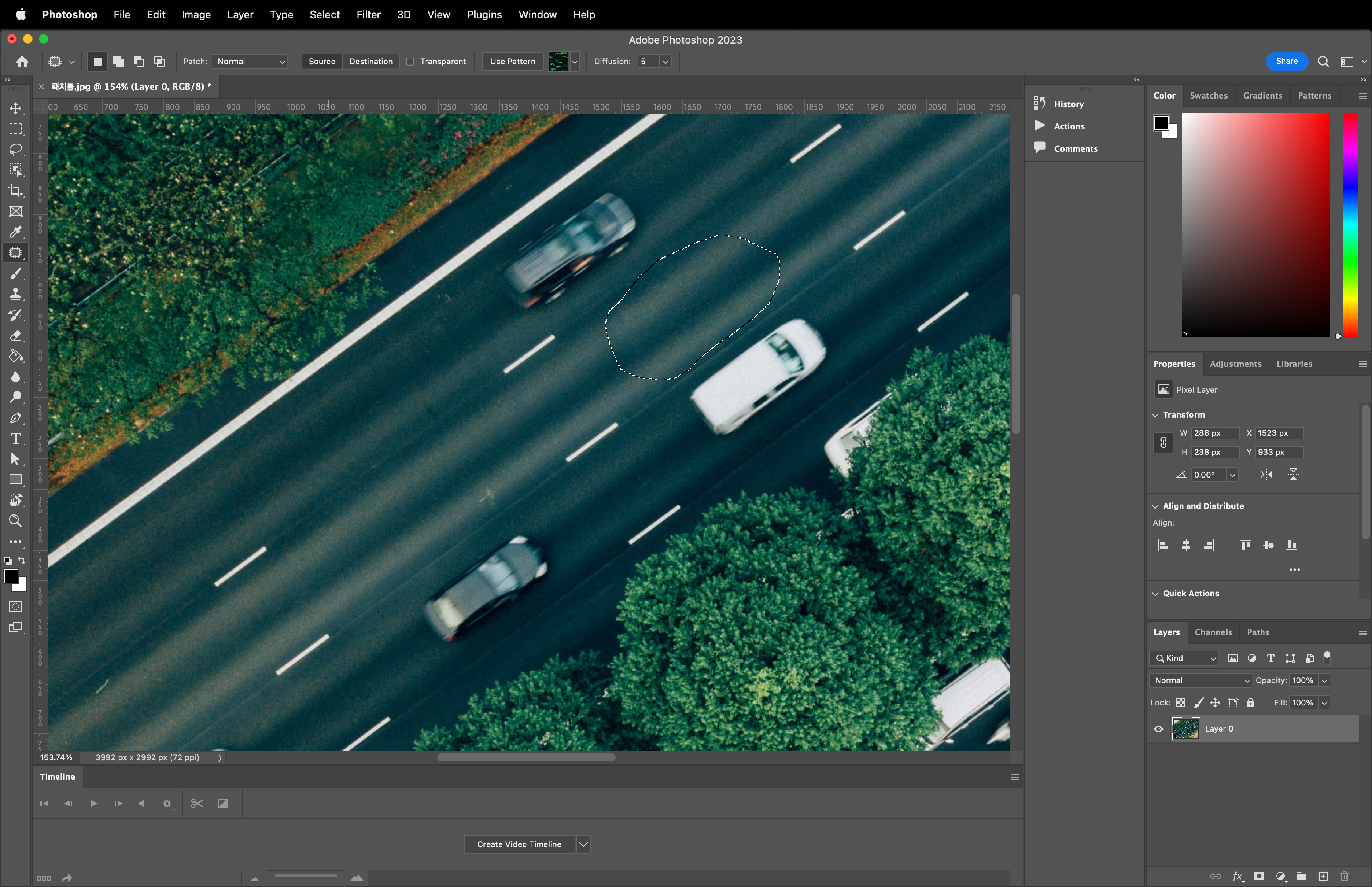Viewport: 1372px width, 887px height.
Task: Select the Brush tool
Action: (16, 274)
